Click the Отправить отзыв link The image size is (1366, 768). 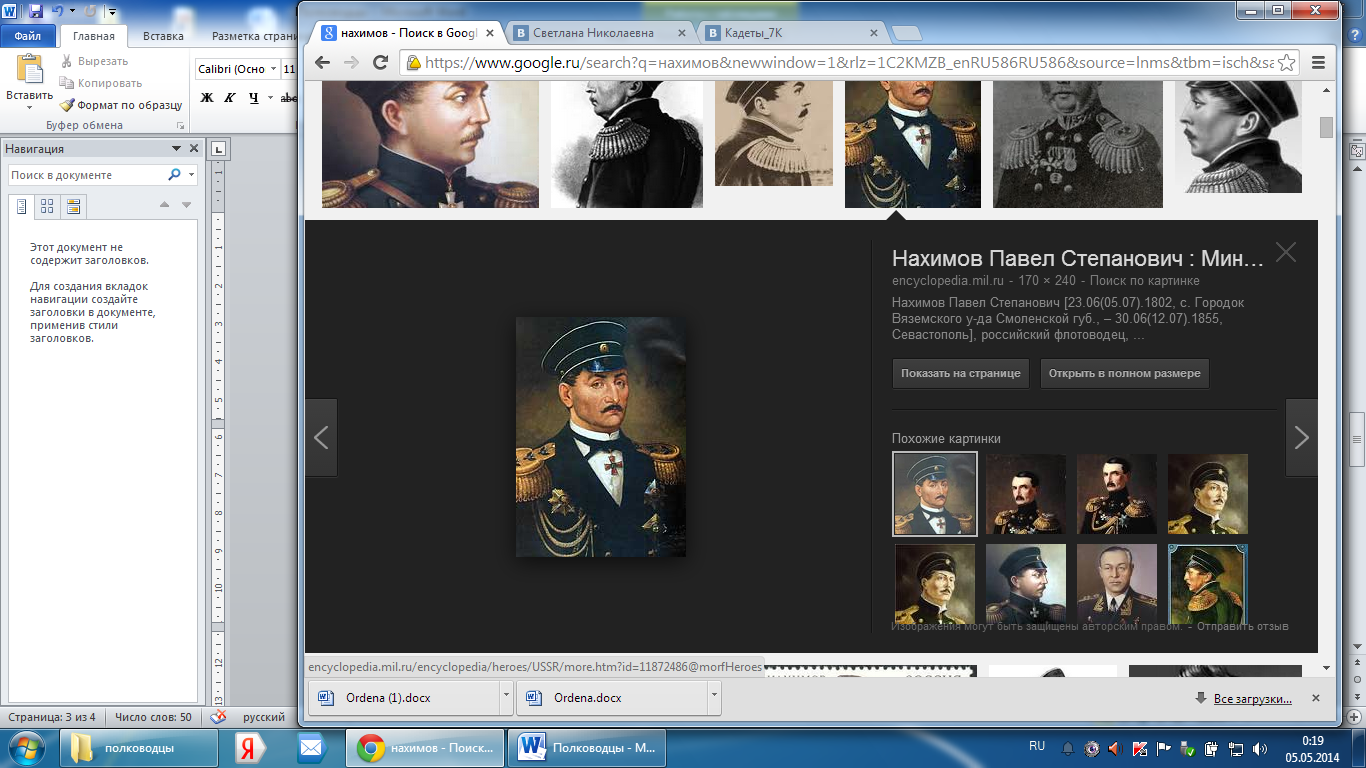tap(1242, 626)
